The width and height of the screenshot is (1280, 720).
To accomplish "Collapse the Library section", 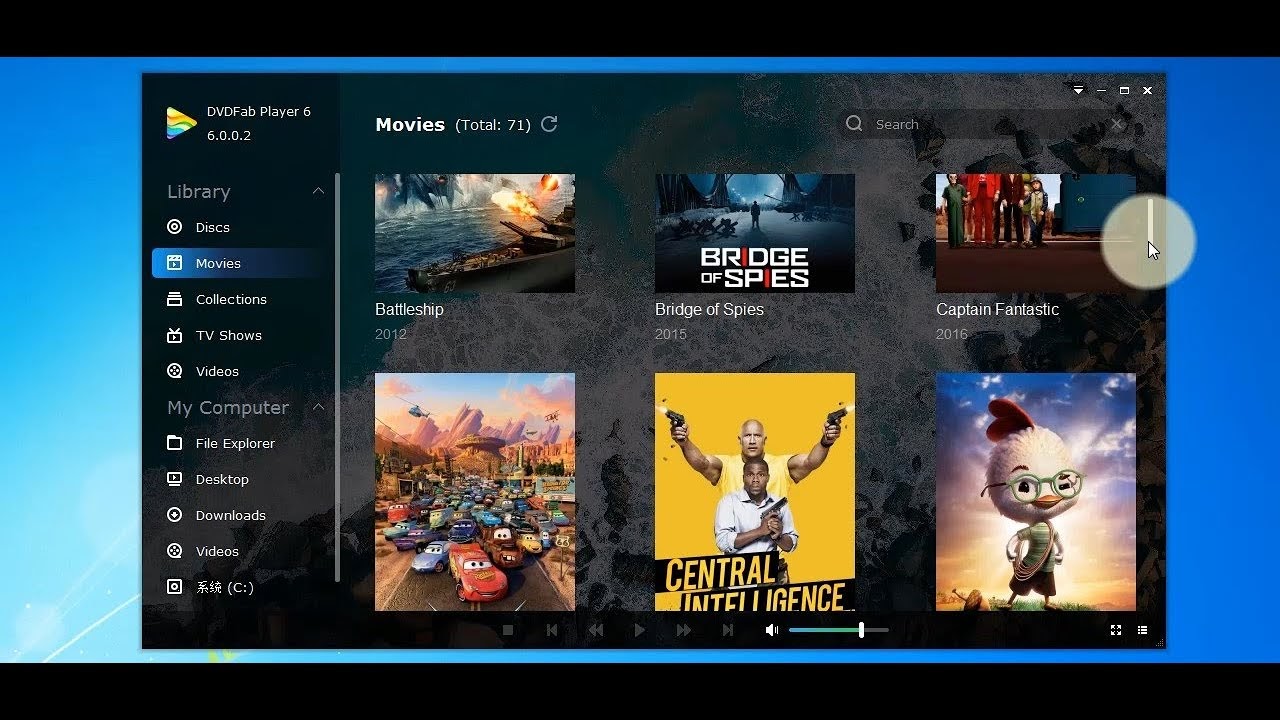I will click(x=318, y=191).
